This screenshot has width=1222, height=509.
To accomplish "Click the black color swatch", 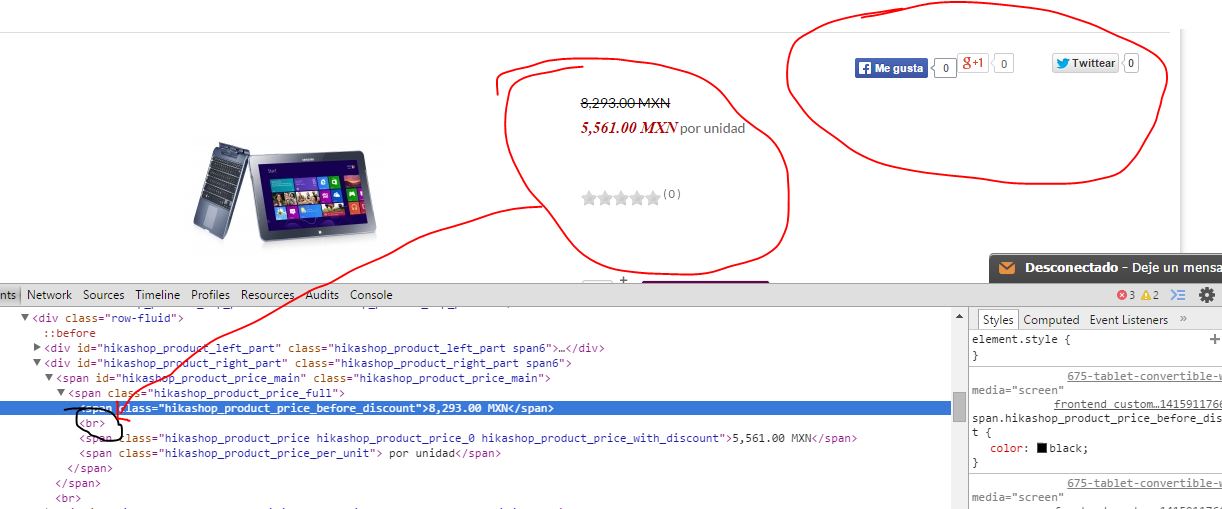I will (x=1042, y=448).
